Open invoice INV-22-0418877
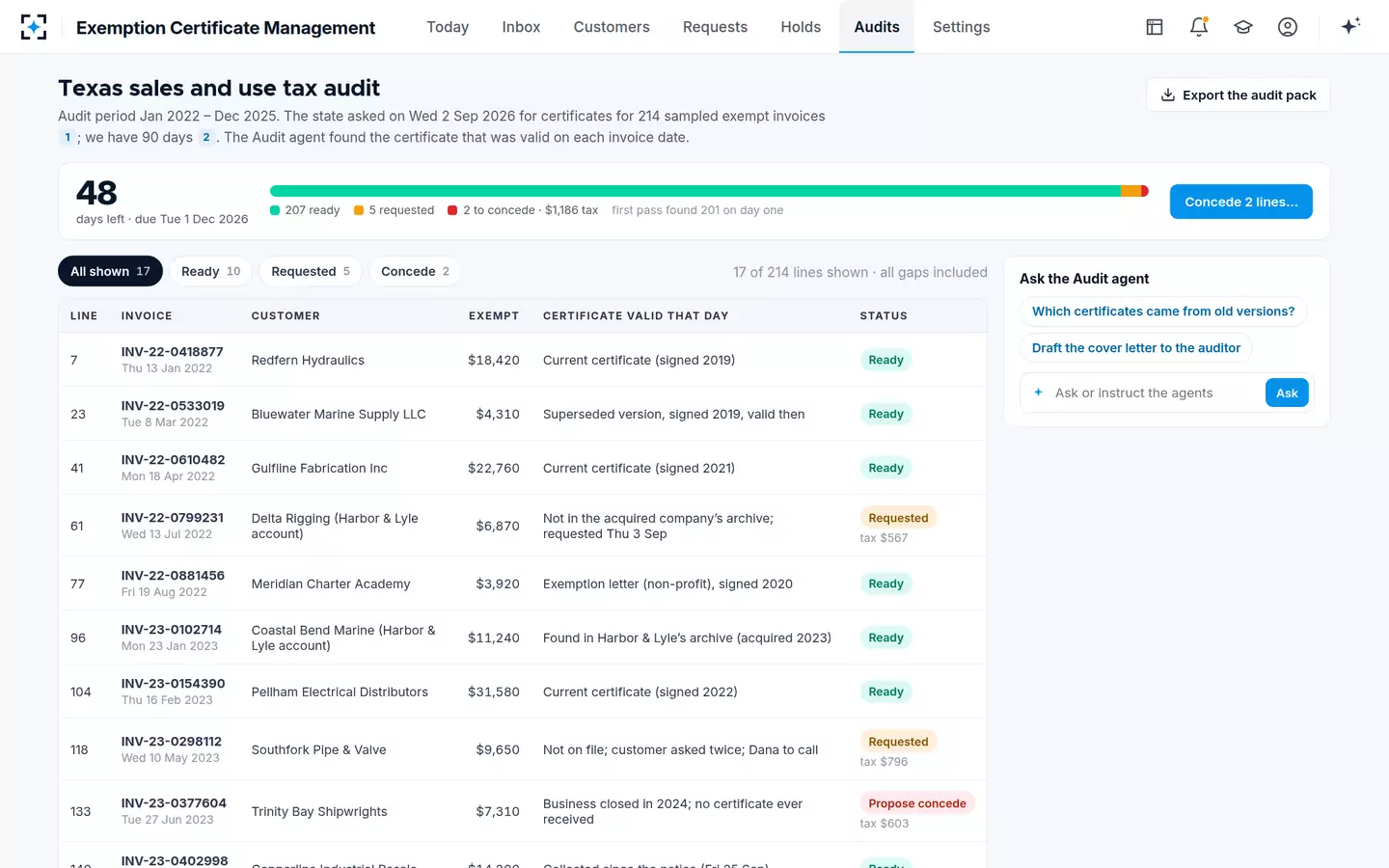The width and height of the screenshot is (1389, 868). 173,352
